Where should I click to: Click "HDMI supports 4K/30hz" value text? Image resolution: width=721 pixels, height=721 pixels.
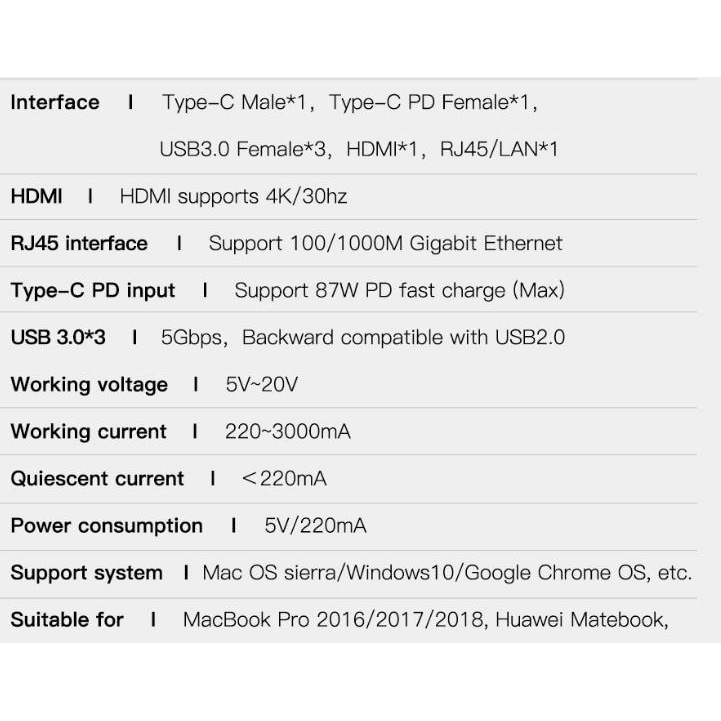(x=233, y=196)
